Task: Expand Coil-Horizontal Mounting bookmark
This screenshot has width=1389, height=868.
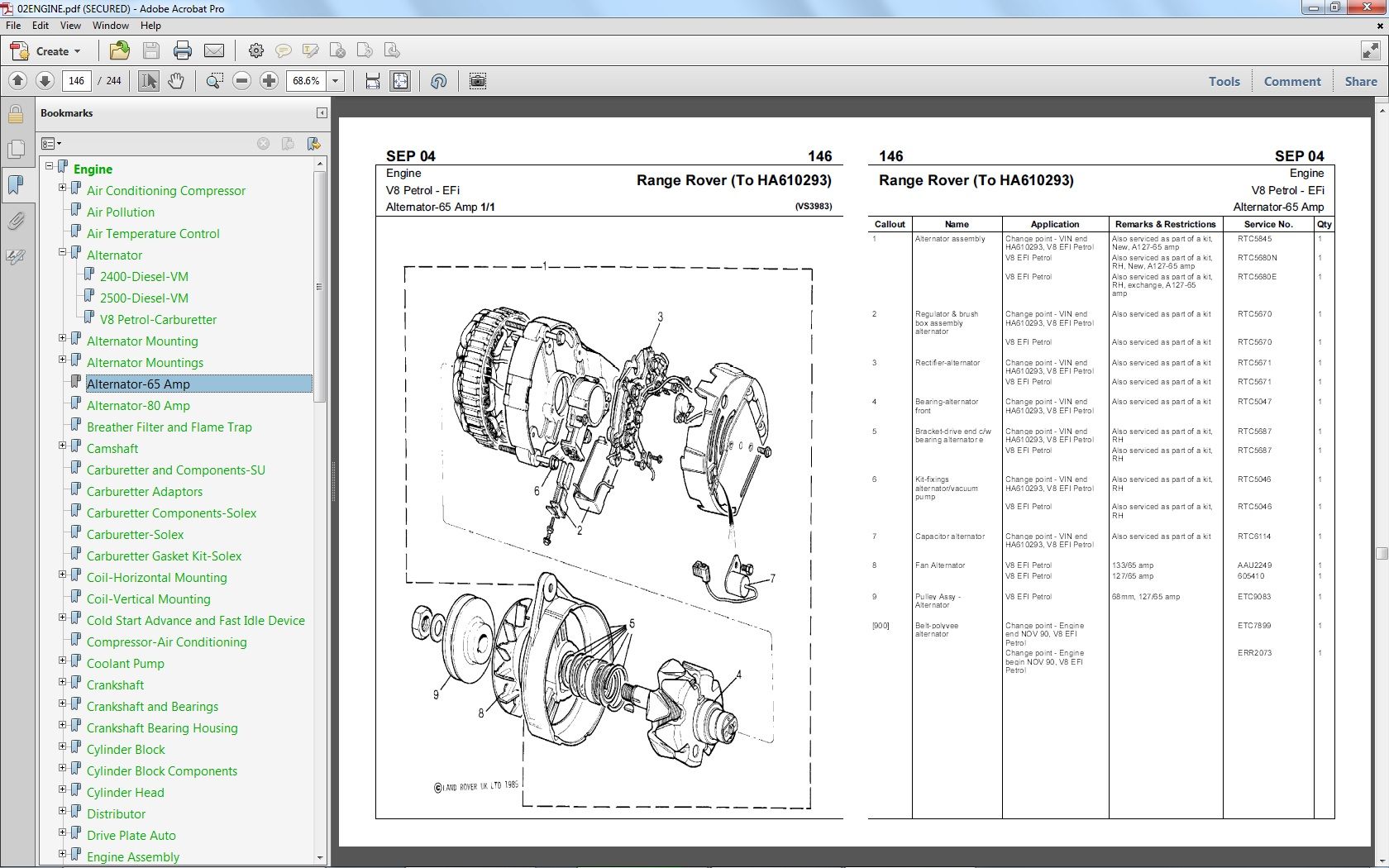Action: click(62, 575)
